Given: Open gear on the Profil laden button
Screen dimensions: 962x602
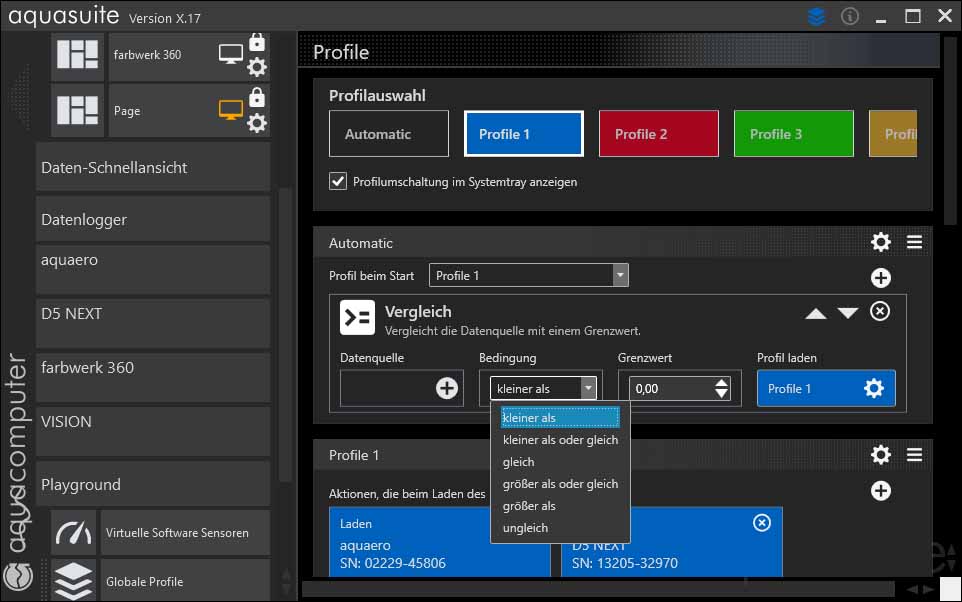Looking at the screenshot, I should coord(874,388).
